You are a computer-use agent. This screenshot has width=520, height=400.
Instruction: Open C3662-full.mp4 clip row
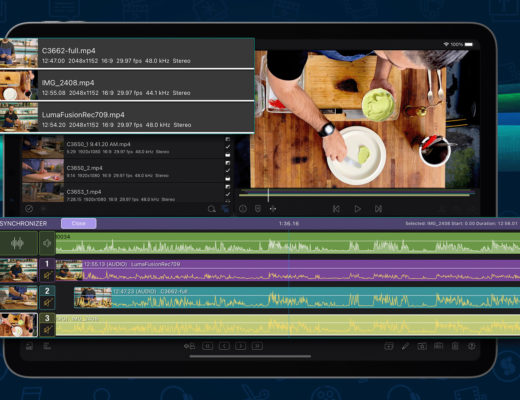click(127, 53)
